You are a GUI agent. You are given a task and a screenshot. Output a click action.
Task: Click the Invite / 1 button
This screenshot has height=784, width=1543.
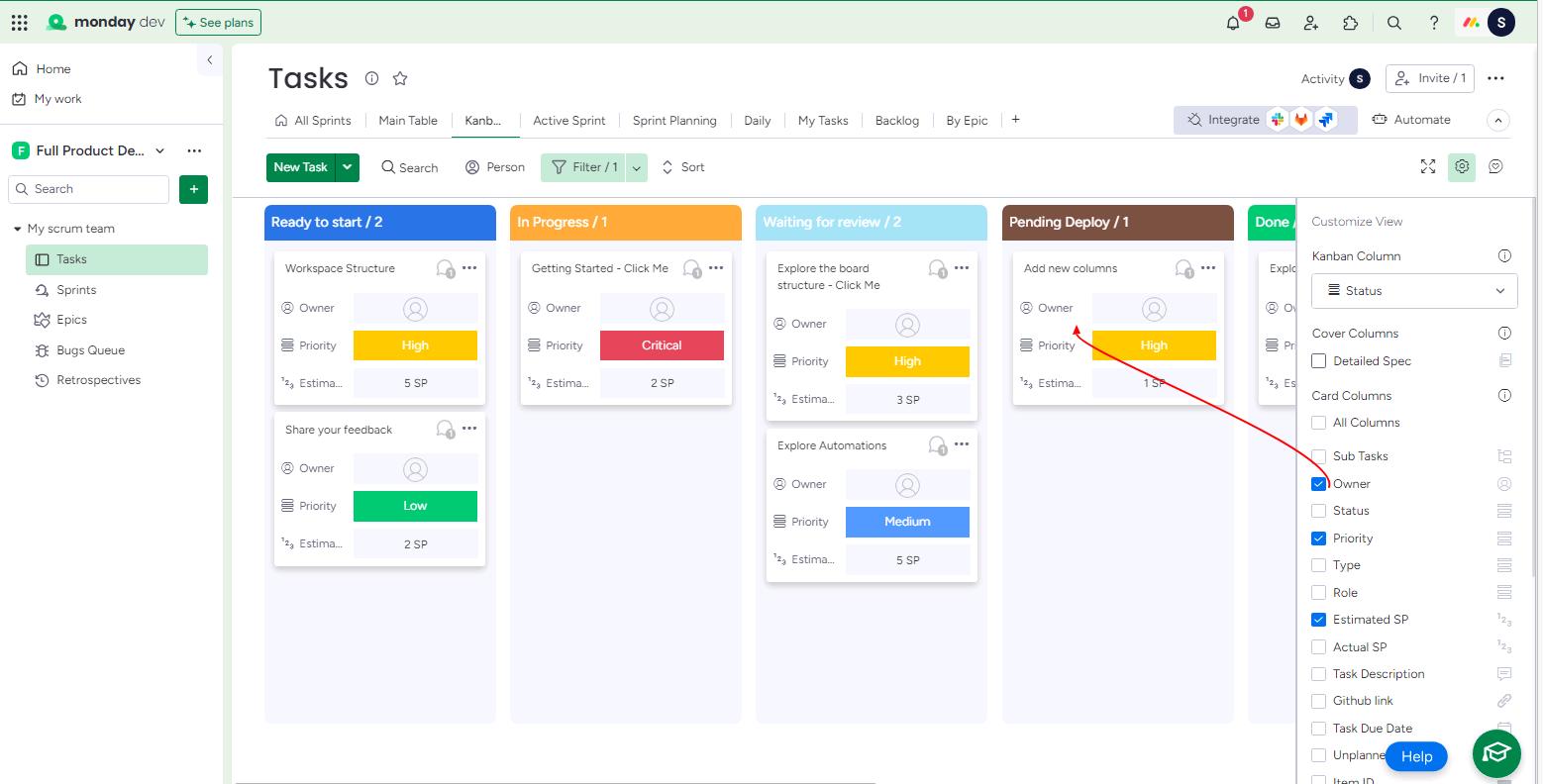[1430, 78]
